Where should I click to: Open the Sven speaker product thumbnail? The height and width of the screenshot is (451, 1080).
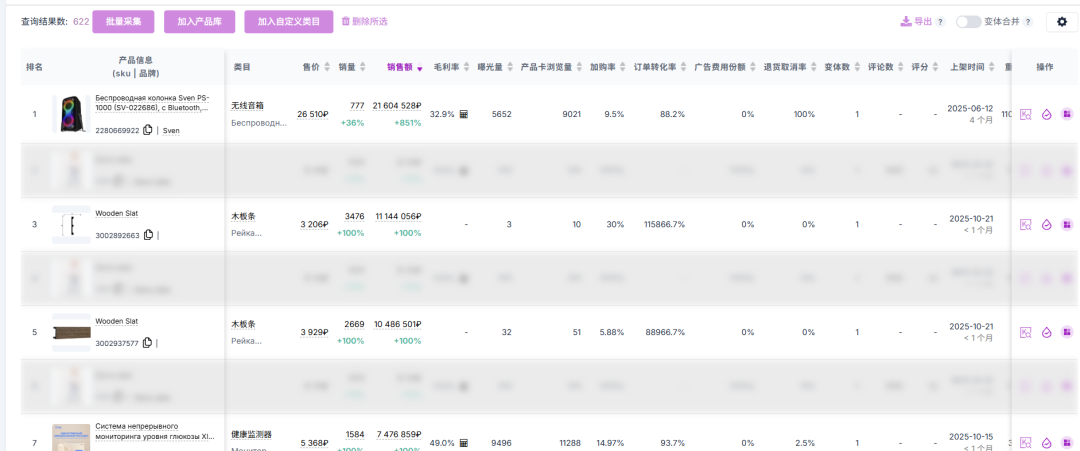(70, 114)
